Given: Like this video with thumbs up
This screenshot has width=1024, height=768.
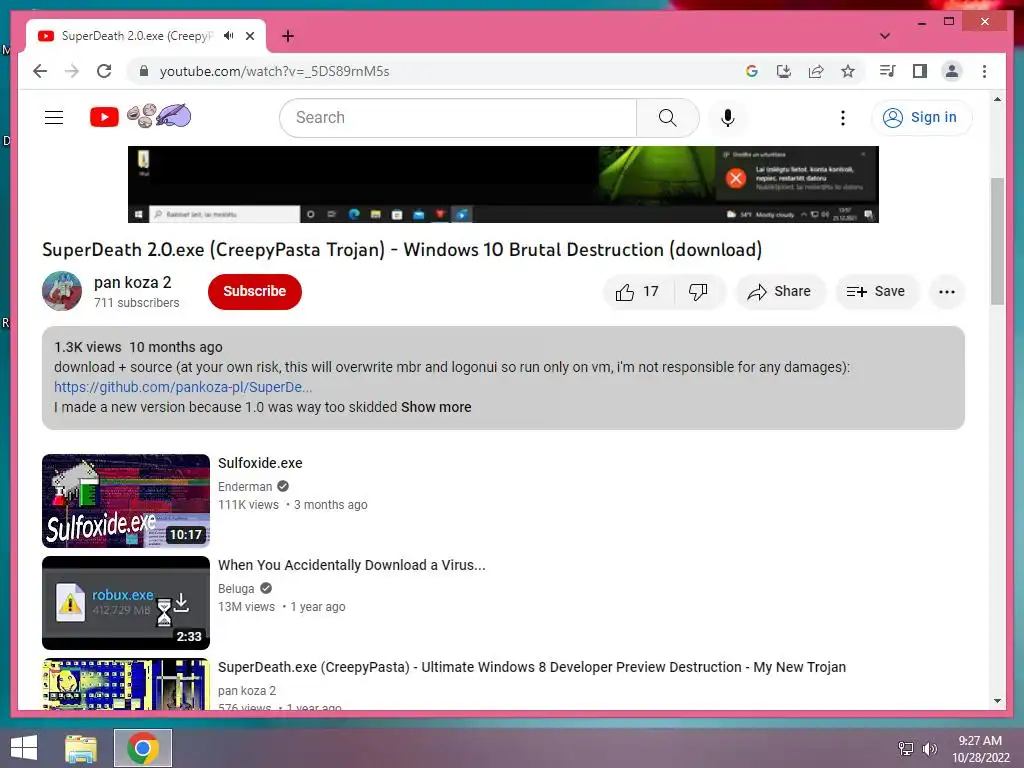Looking at the screenshot, I should [637, 291].
